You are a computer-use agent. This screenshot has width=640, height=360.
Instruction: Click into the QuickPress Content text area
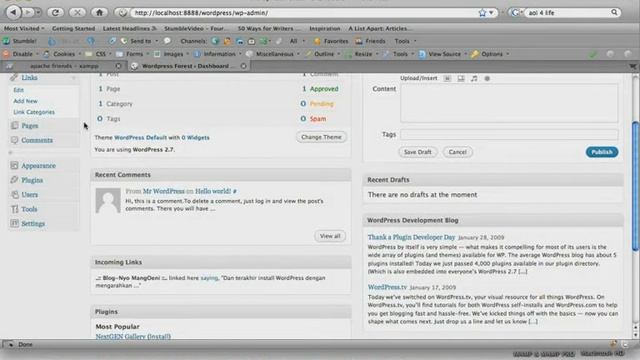click(x=509, y=103)
